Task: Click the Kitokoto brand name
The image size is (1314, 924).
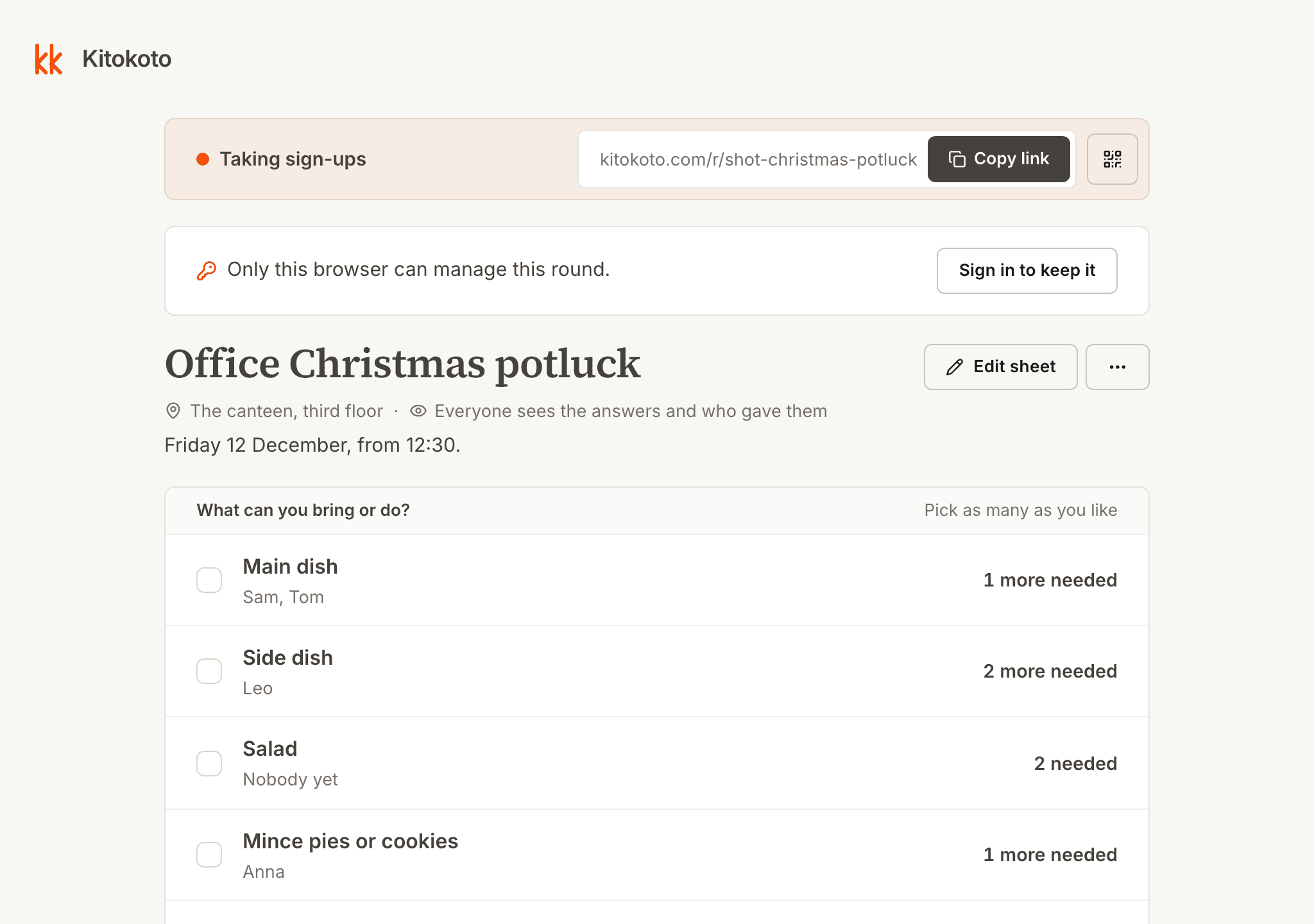Action: 127,59
